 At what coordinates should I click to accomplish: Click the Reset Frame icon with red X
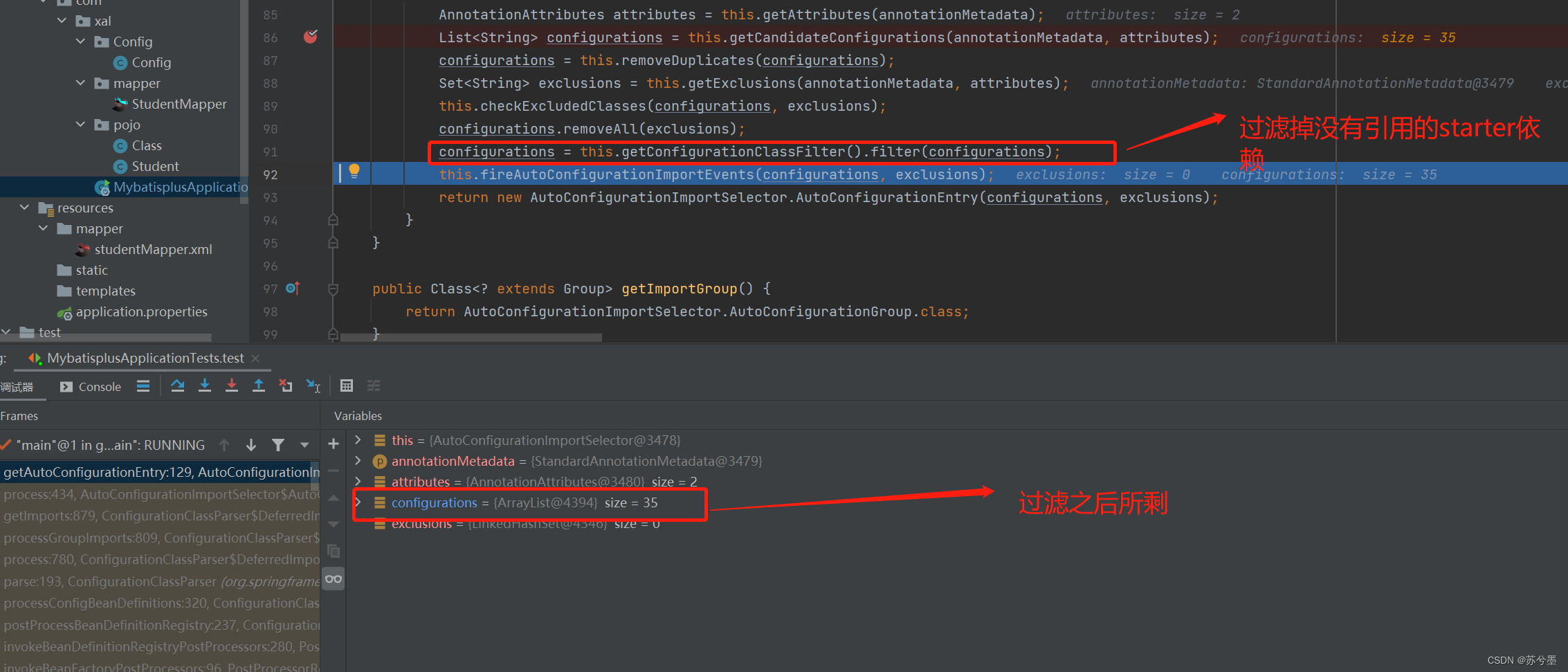(x=286, y=385)
